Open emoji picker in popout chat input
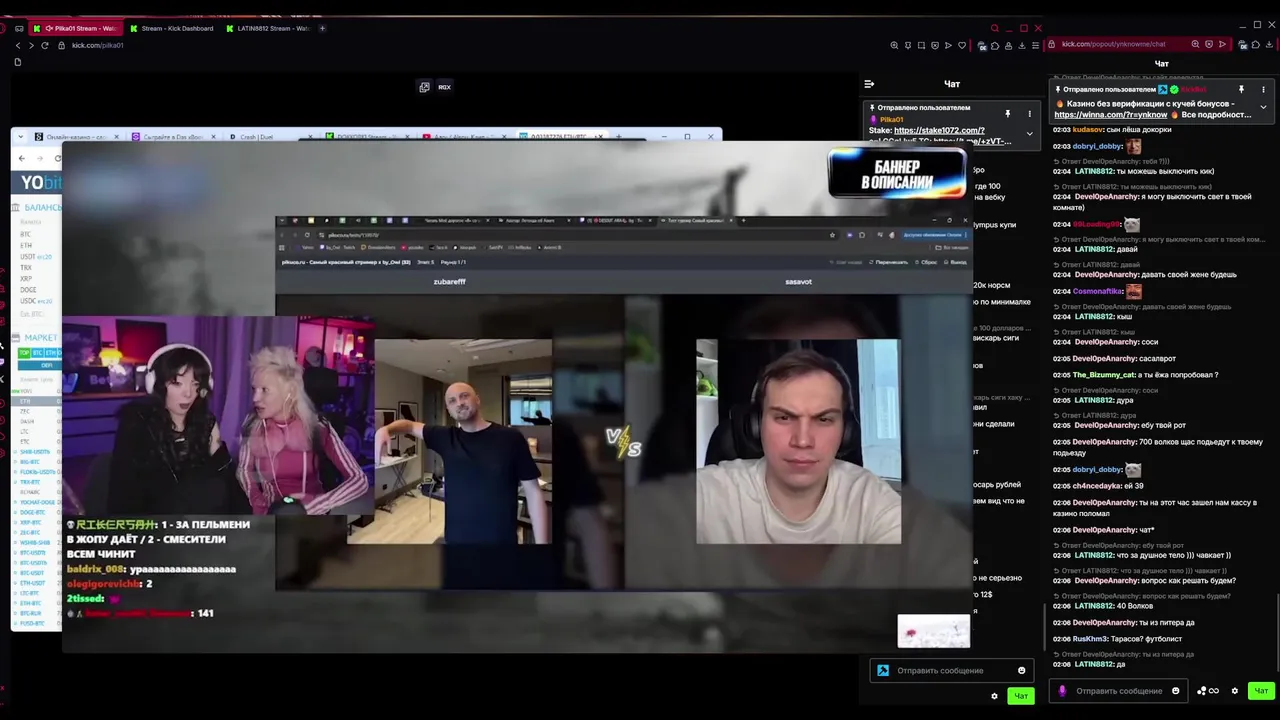Viewport: 1280px width, 720px height. click(x=1175, y=691)
